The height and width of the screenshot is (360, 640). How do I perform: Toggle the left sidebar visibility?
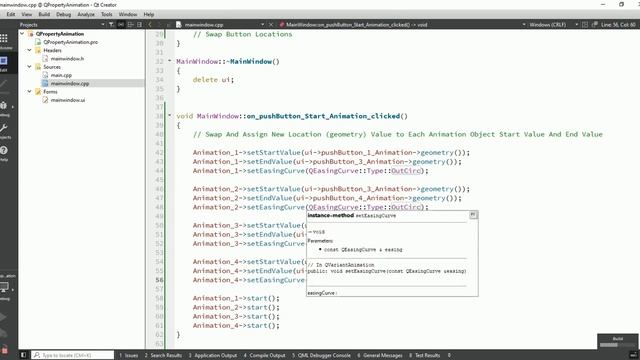coord(23,355)
